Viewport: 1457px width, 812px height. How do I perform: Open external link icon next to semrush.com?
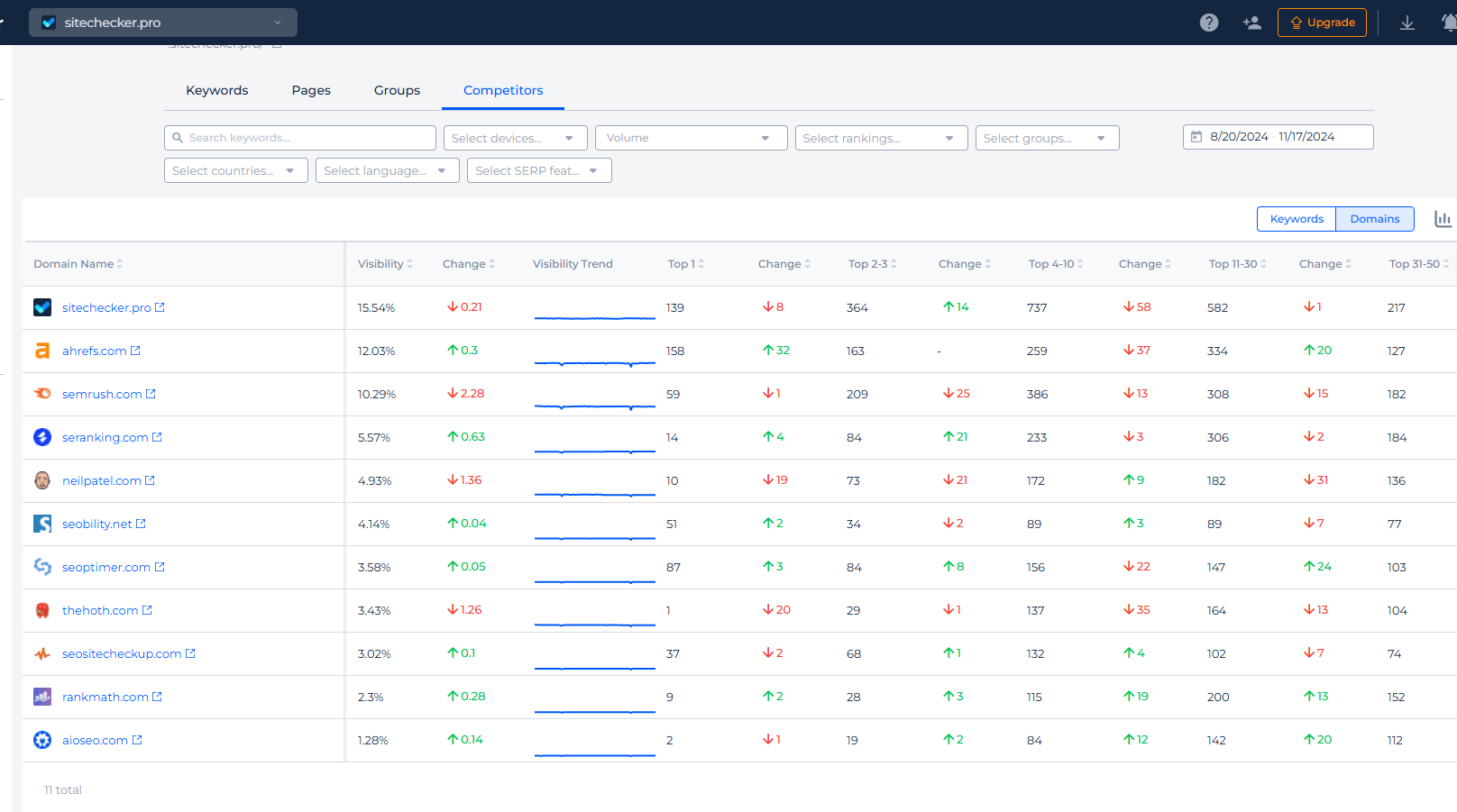[151, 394]
